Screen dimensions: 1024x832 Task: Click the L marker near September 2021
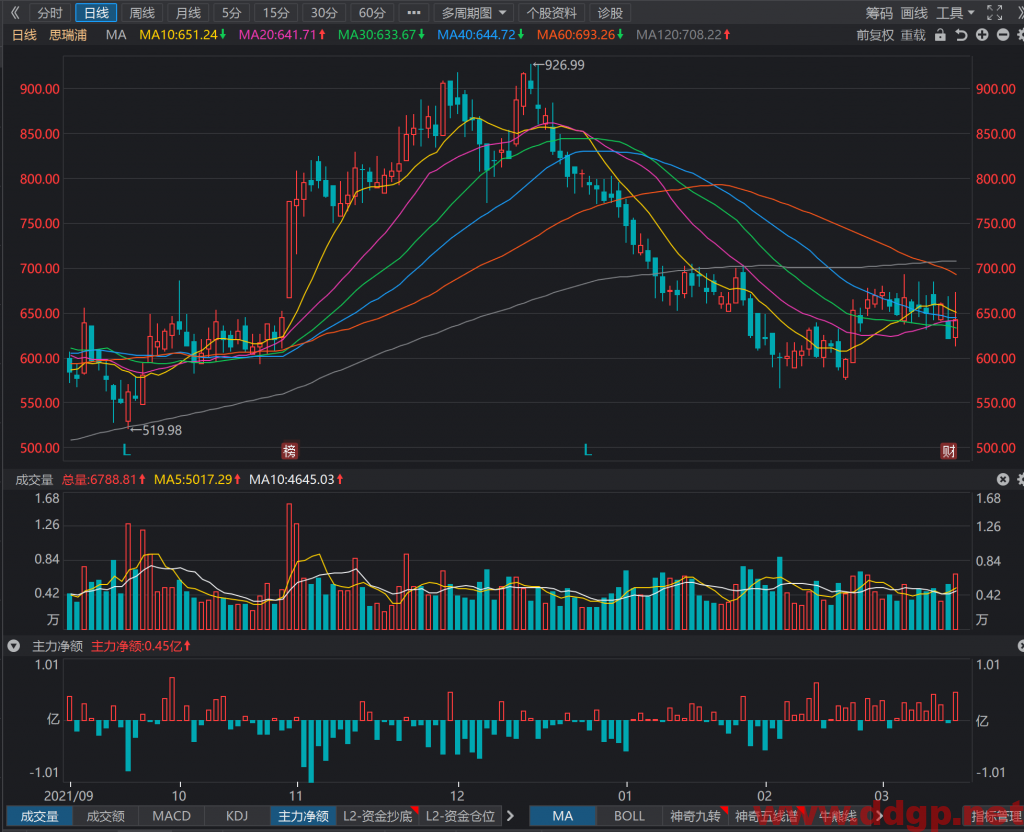(126, 450)
